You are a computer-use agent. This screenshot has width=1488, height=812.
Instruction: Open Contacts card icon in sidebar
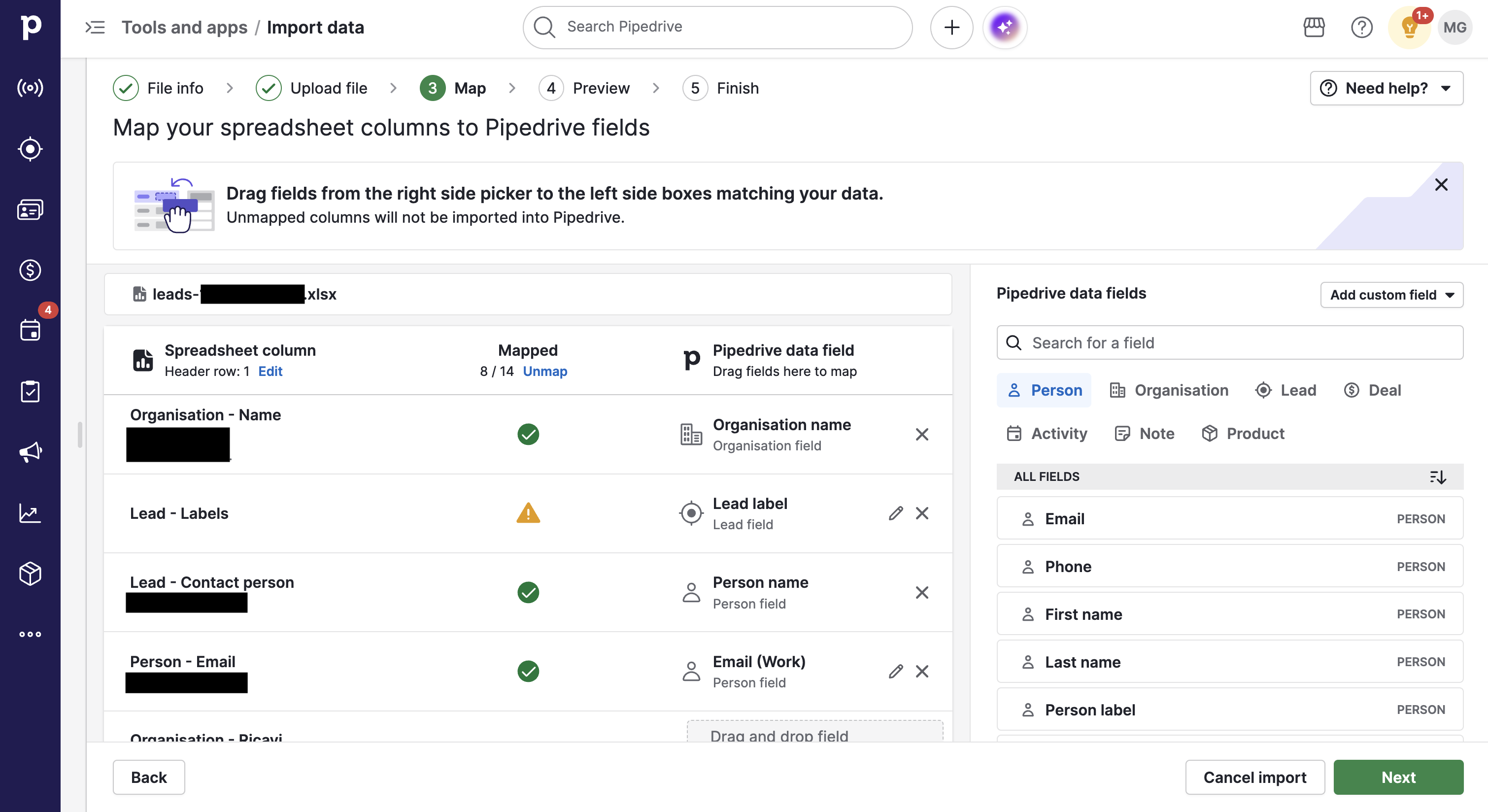[30, 209]
